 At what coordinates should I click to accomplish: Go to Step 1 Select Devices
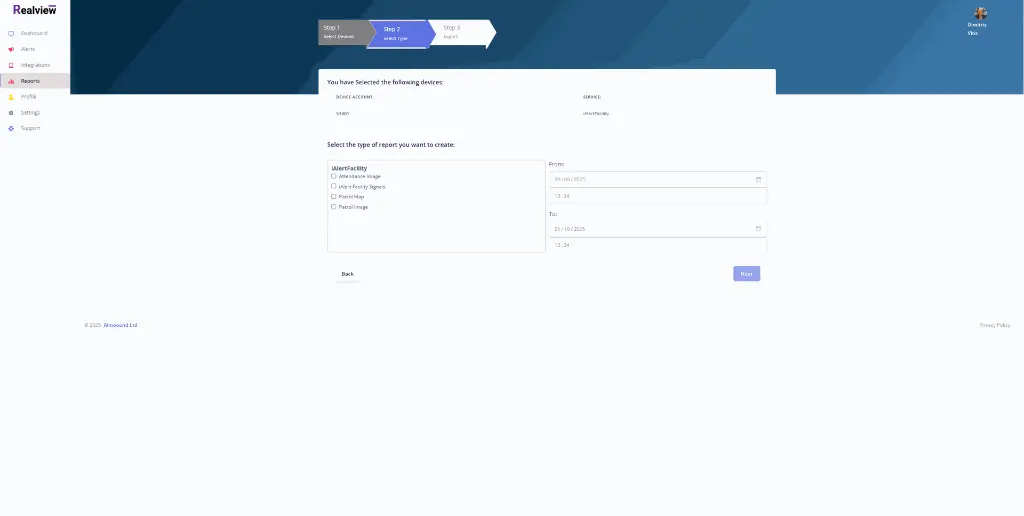point(342,32)
